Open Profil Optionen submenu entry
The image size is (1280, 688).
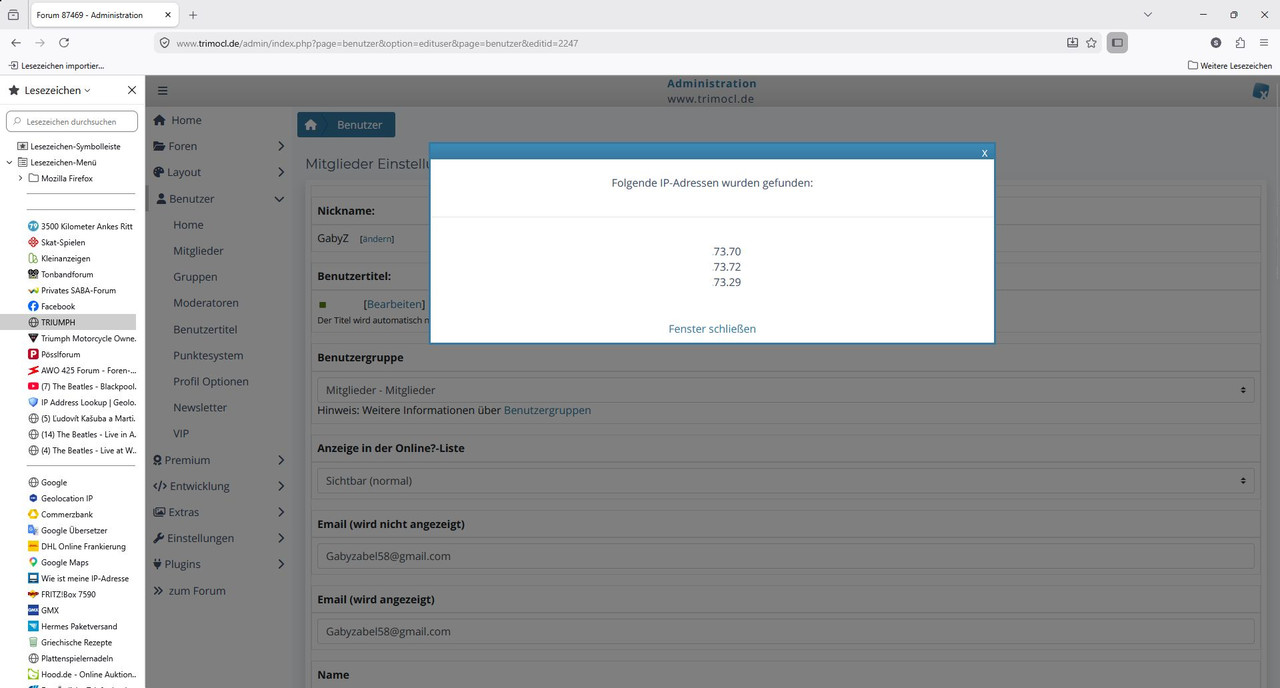click(x=211, y=381)
